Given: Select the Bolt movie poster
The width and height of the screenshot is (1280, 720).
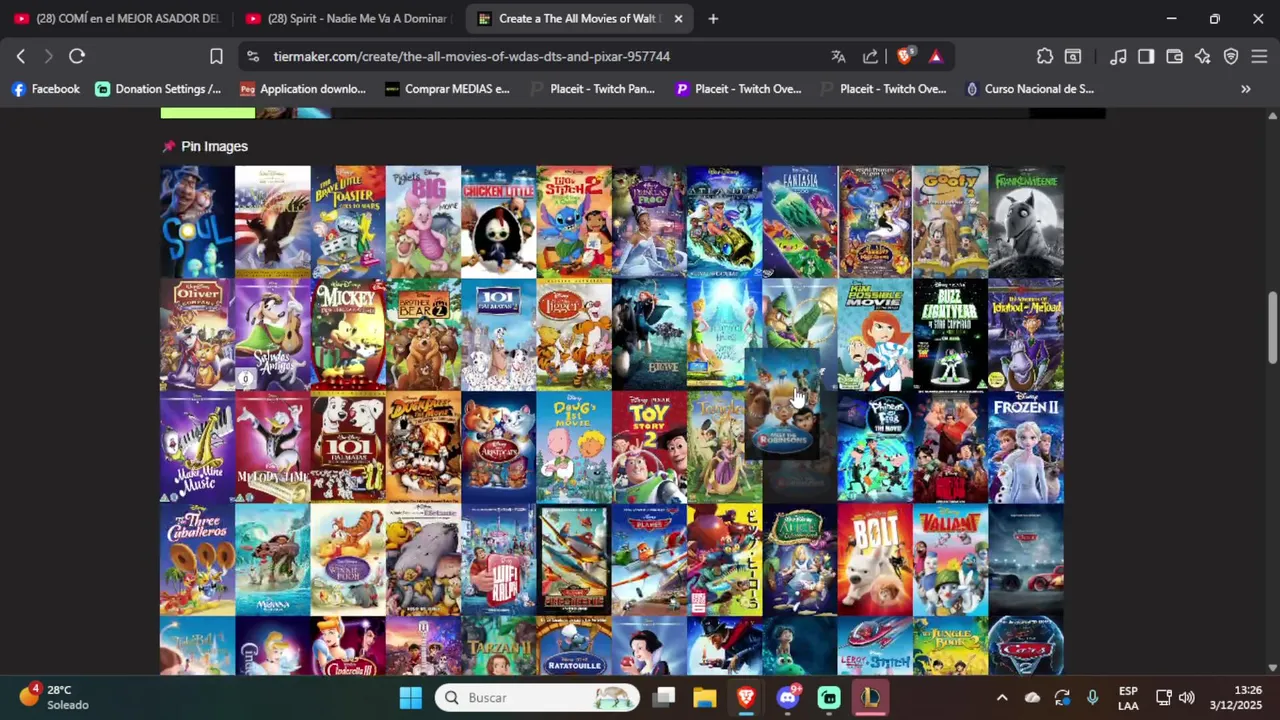Looking at the screenshot, I should [x=875, y=560].
